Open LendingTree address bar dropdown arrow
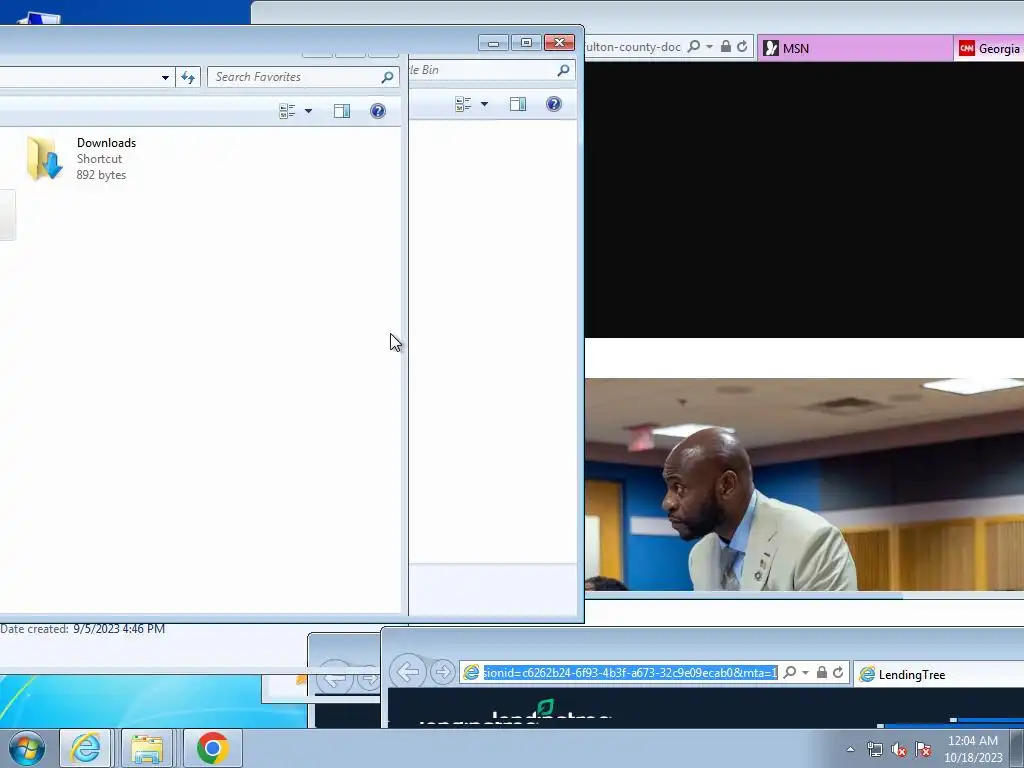 pos(805,673)
